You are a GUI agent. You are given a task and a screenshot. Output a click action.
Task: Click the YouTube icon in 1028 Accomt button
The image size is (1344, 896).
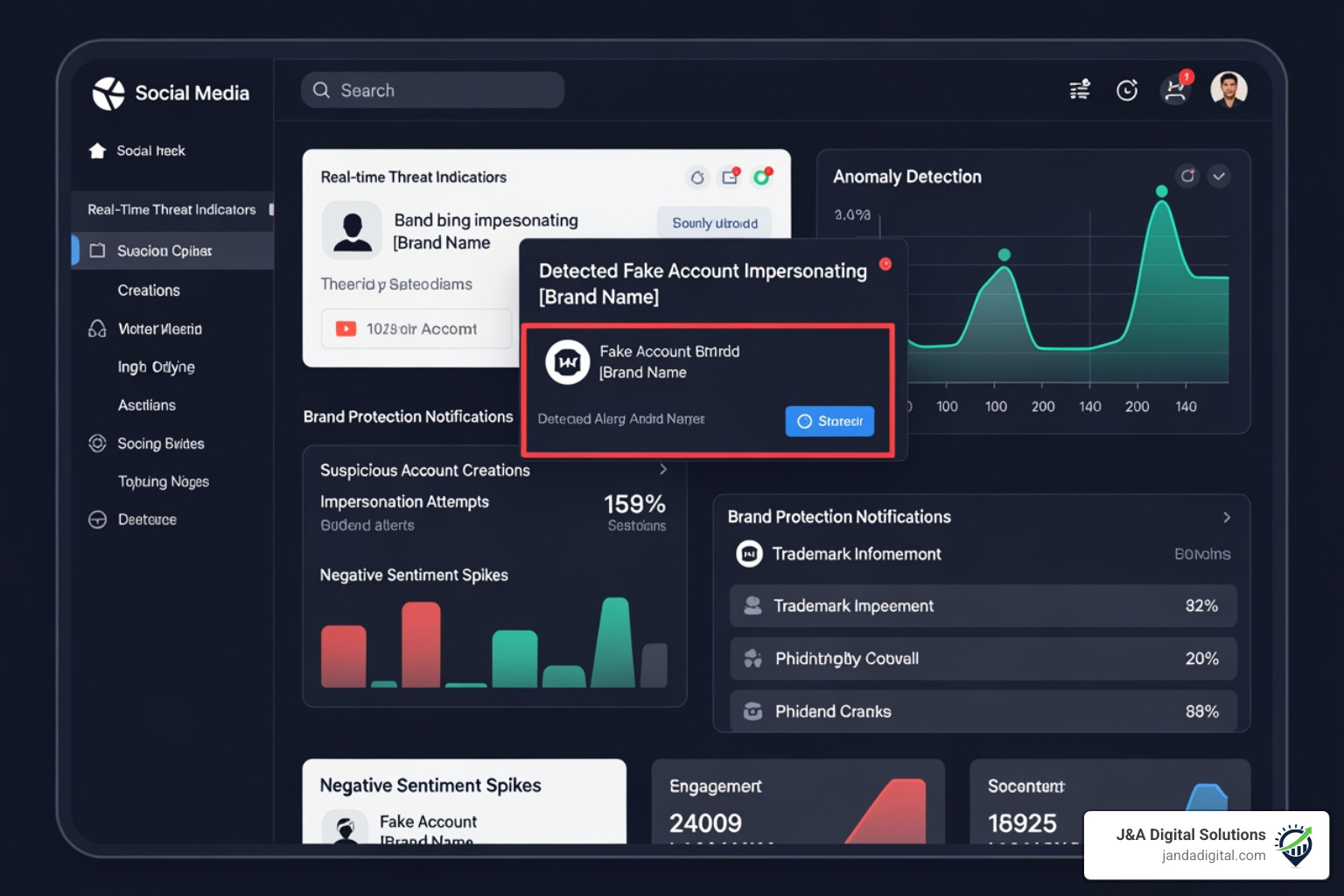(346, 329)
